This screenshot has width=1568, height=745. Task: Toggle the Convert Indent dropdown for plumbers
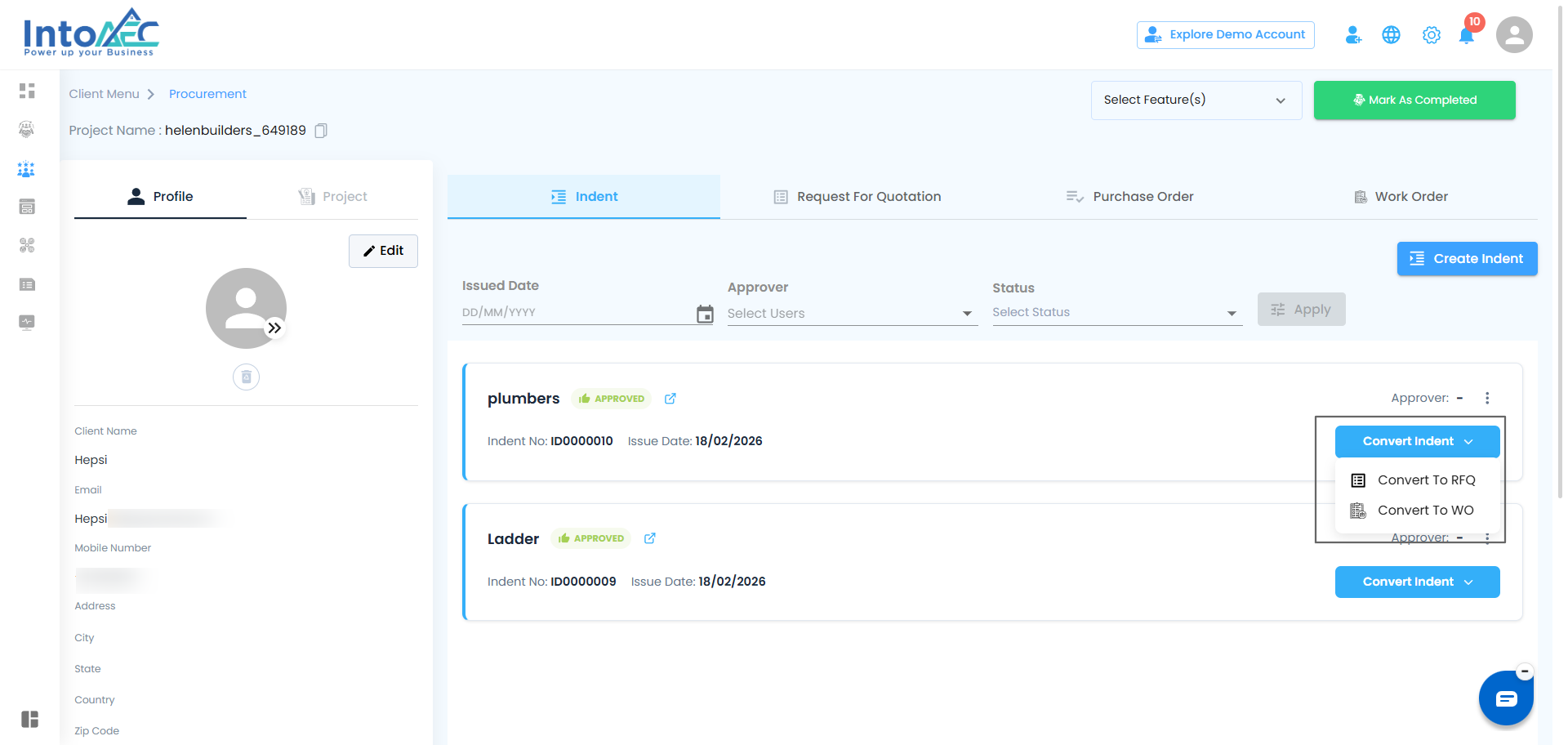(x=1418, y=442)
